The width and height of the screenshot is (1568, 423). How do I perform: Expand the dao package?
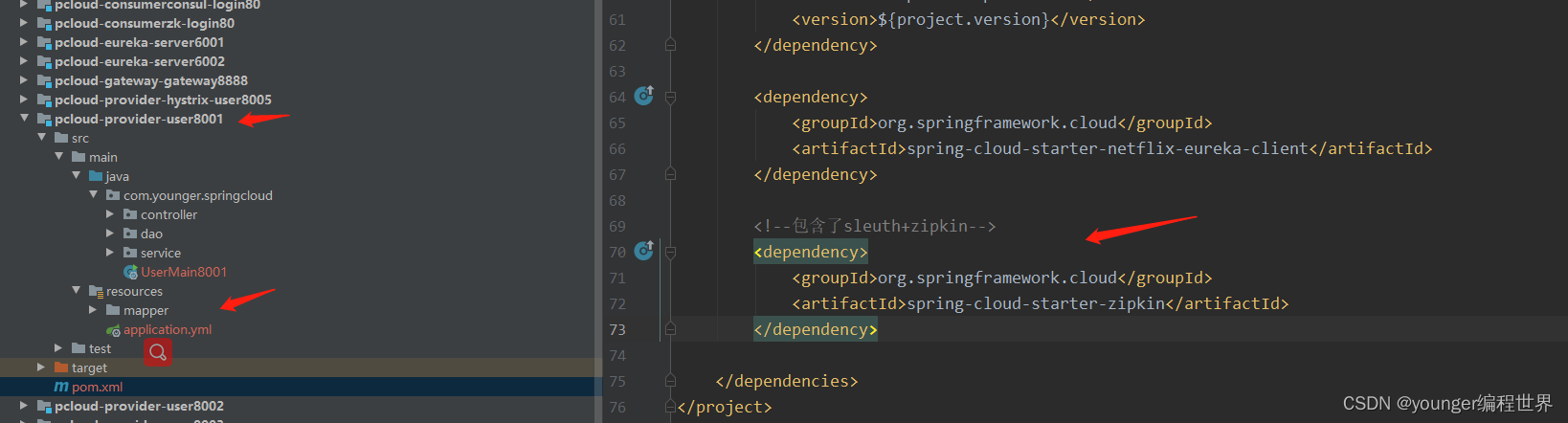click(110, 234)
